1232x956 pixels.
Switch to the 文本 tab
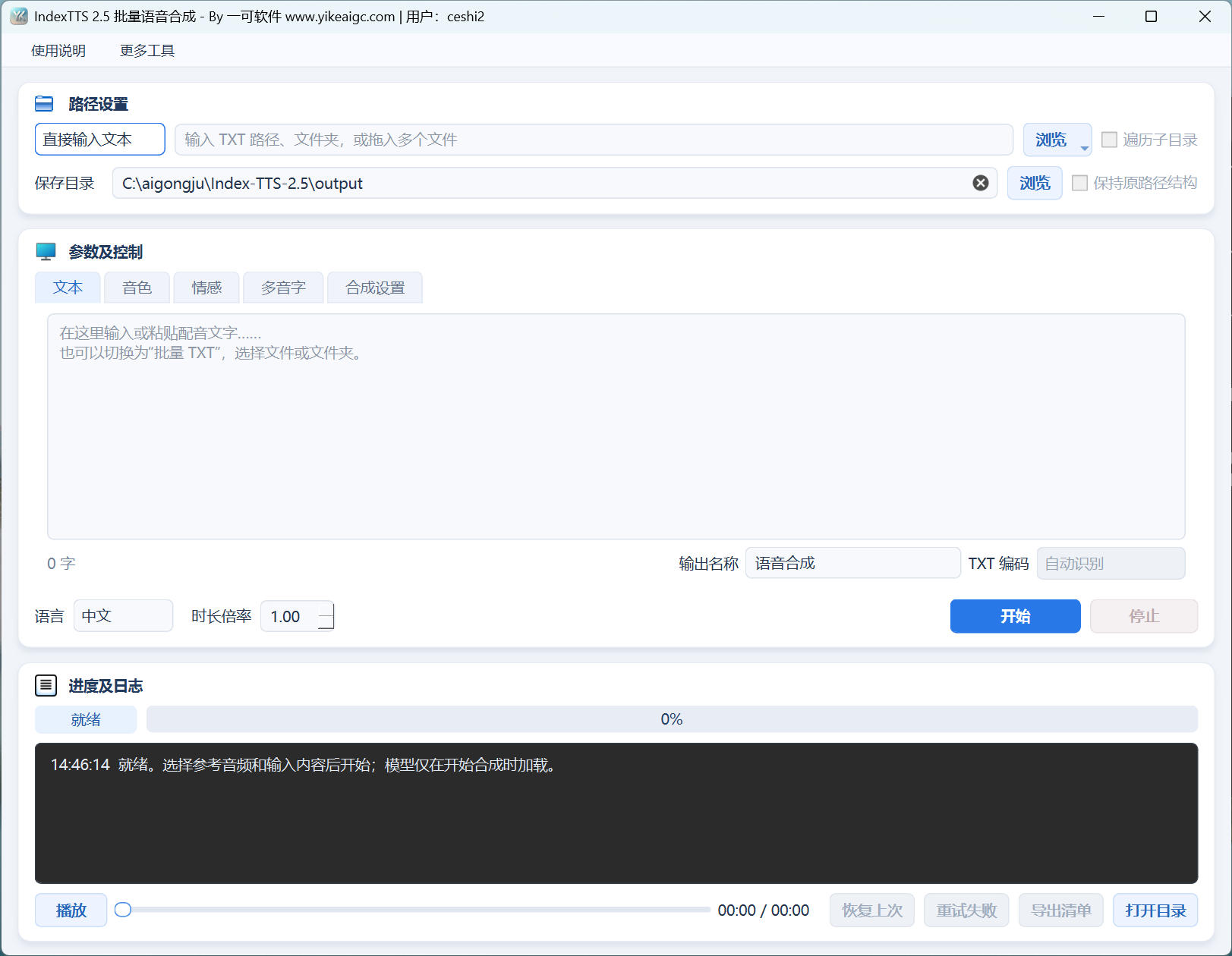pos(68,288)
